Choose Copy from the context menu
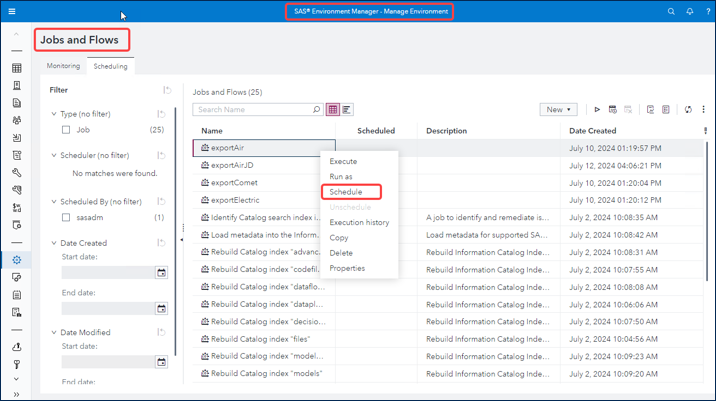The height and width of the screenshot is (401, 716). click(339, 238)
